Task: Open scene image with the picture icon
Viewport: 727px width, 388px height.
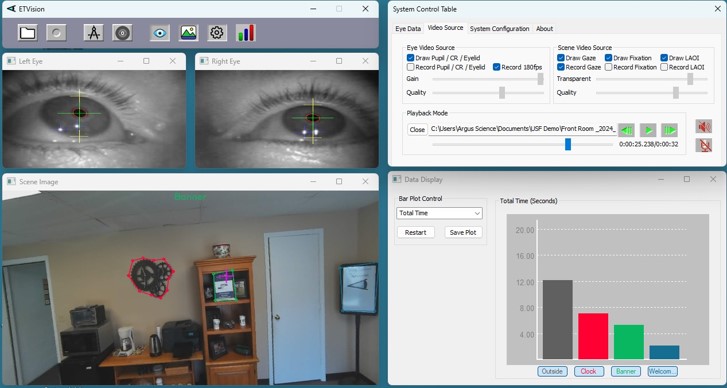Action: click(x=189, y=33)
